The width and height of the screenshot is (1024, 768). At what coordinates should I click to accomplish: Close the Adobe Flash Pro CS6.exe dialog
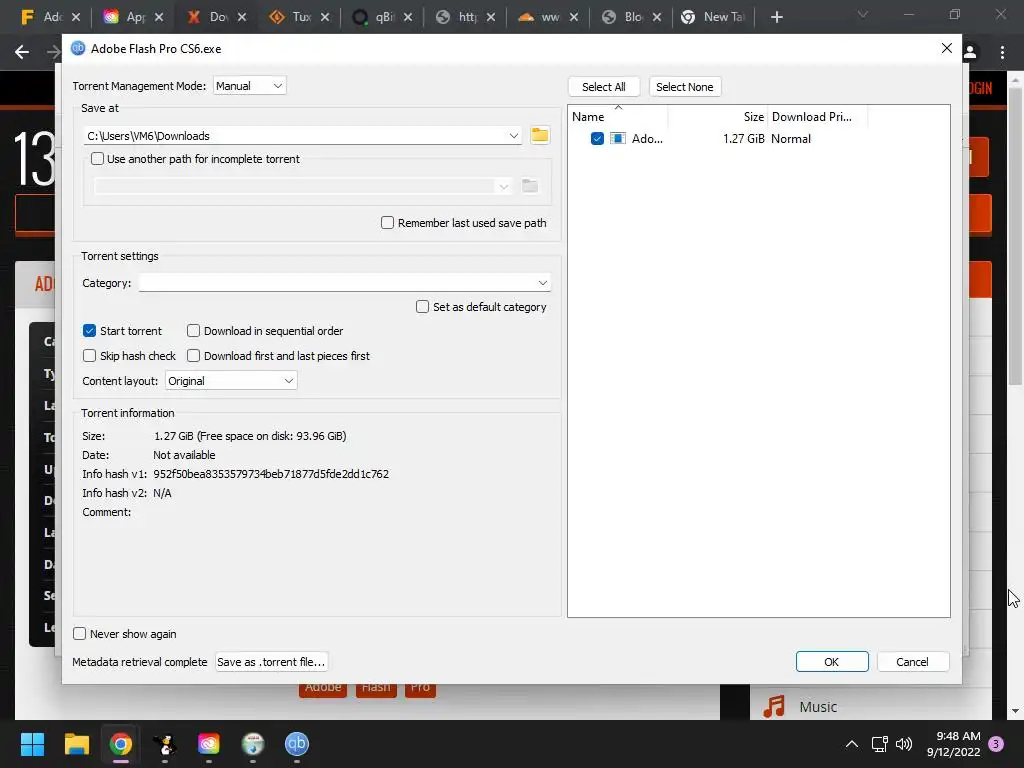click(946, 48)
